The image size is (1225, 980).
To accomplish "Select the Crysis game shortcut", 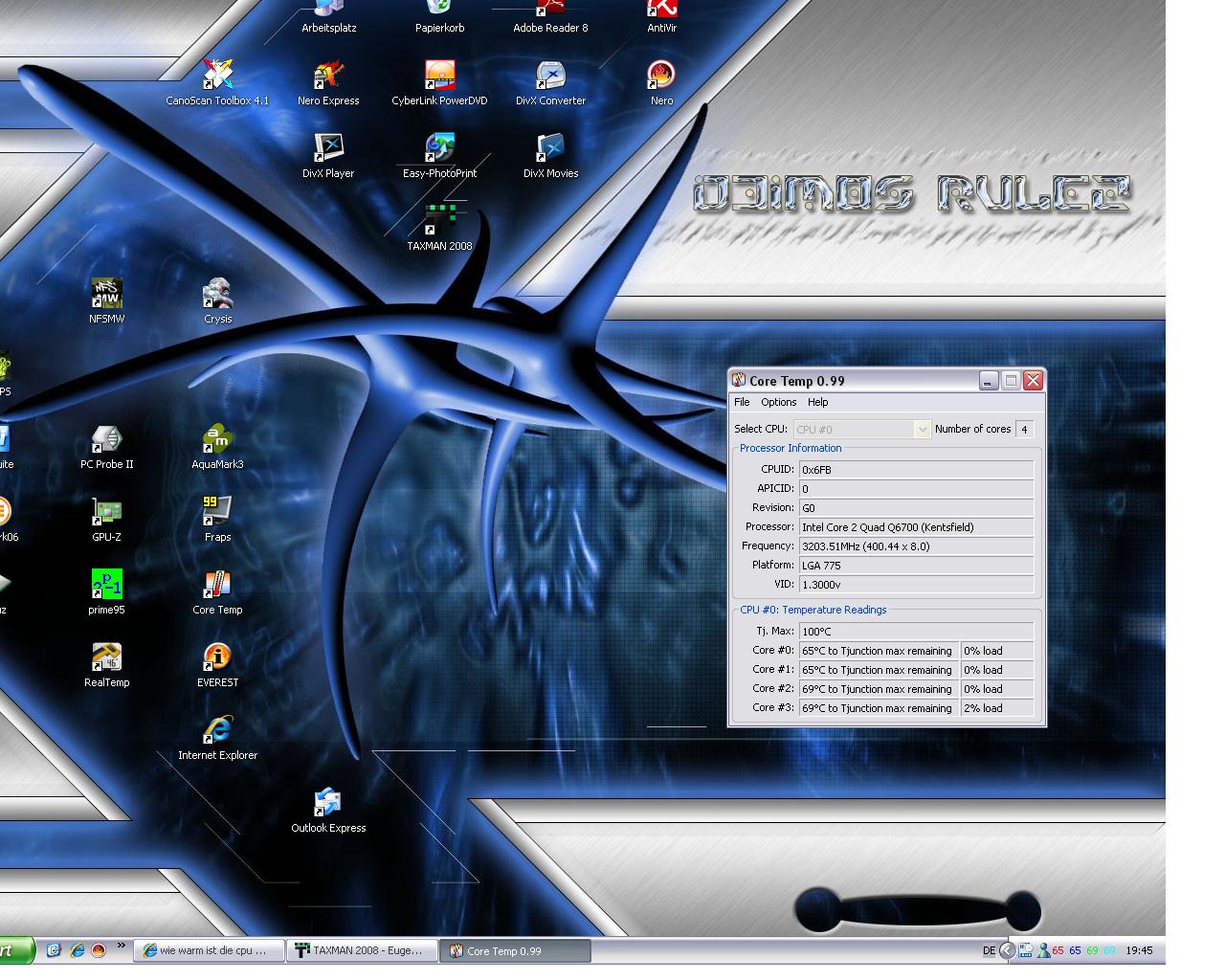I will [x=217, y=301].
